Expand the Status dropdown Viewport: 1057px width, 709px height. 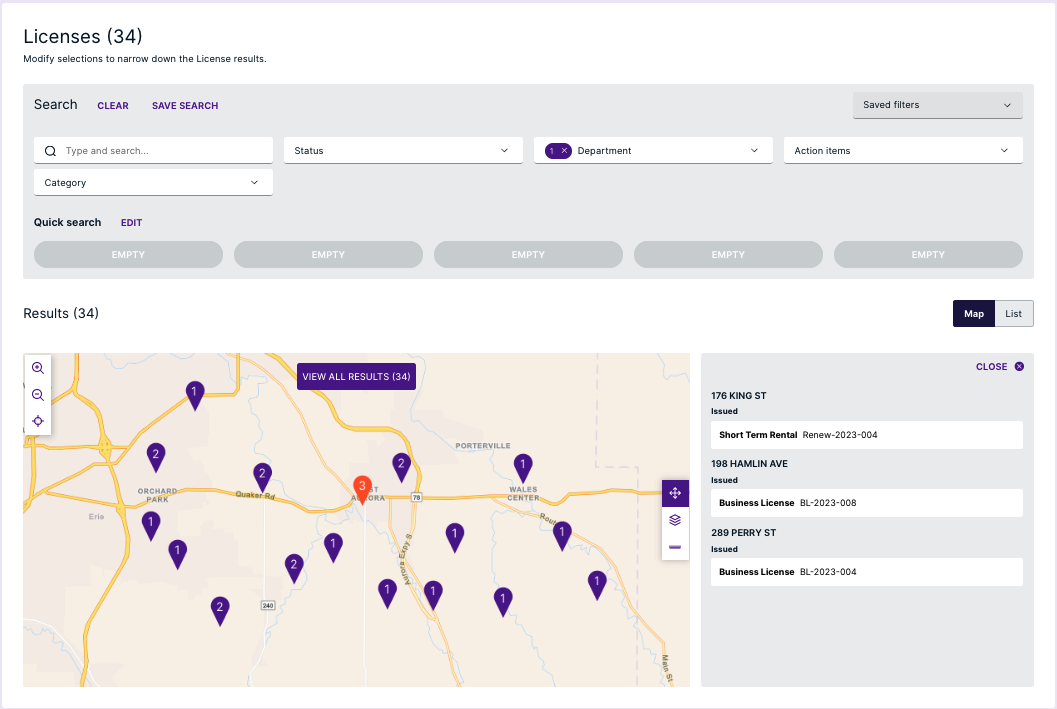pyautogui.click(x=403, y=151)
